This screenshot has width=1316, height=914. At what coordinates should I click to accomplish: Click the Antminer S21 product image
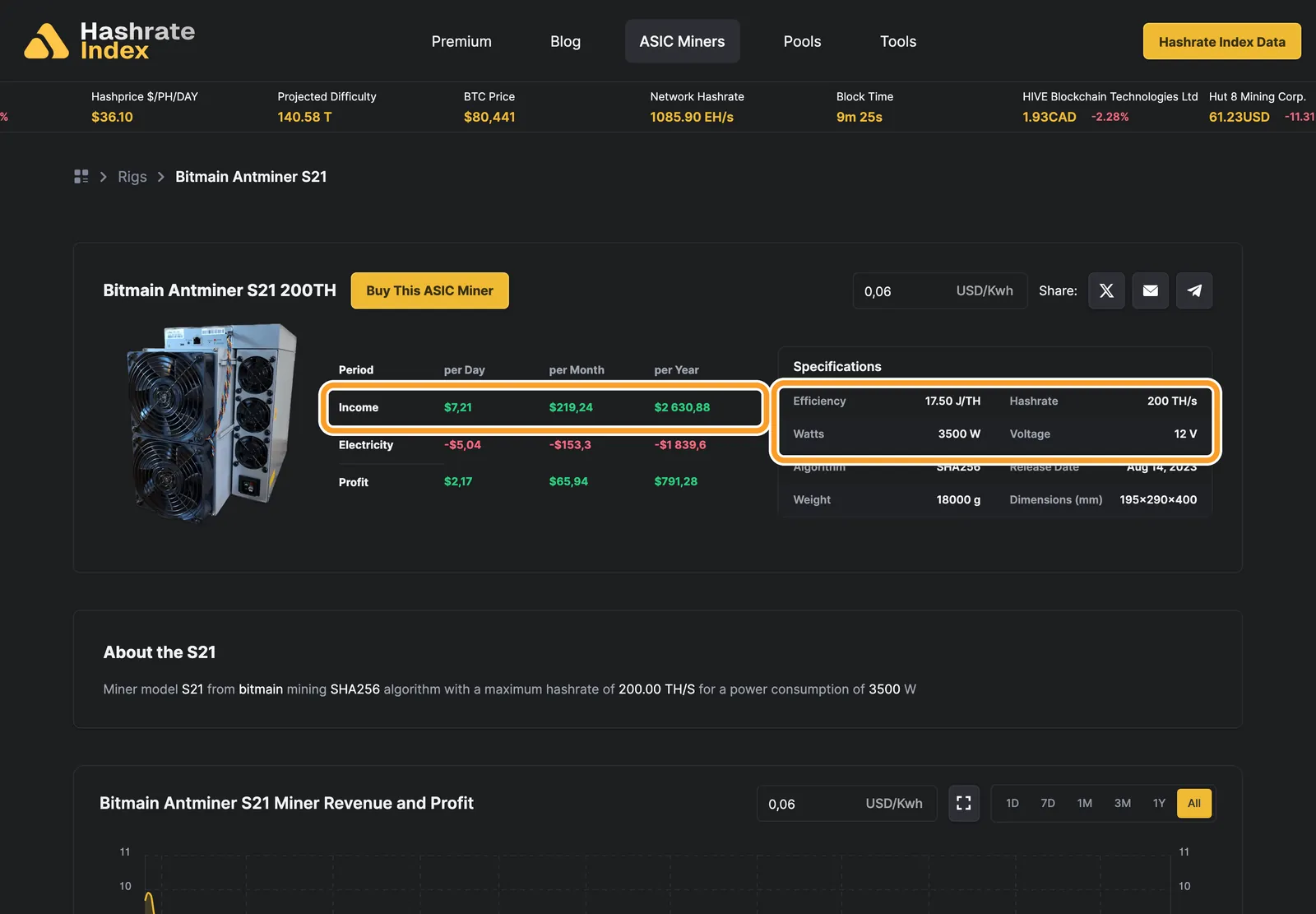click(x=212, y=422)
